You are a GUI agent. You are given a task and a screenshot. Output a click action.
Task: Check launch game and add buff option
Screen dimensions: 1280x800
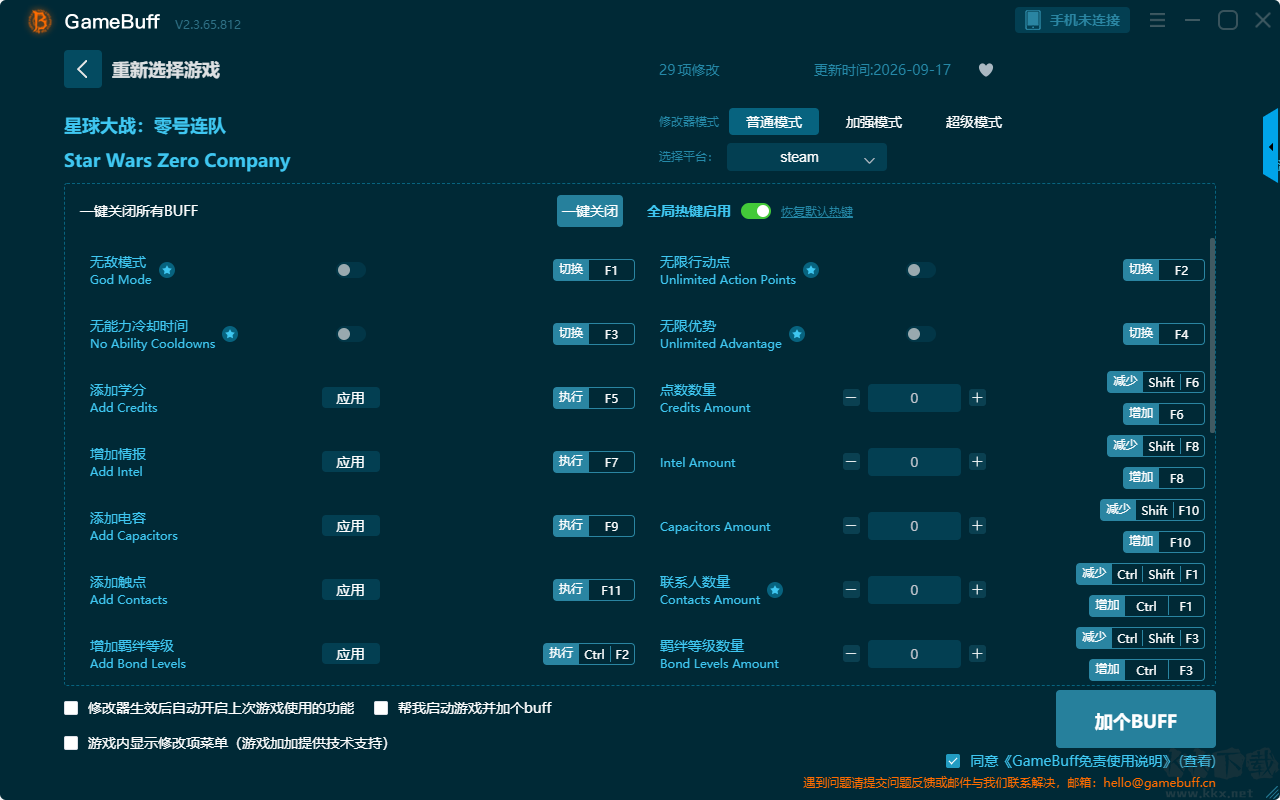pyautogui.click(x=381, y=708)
